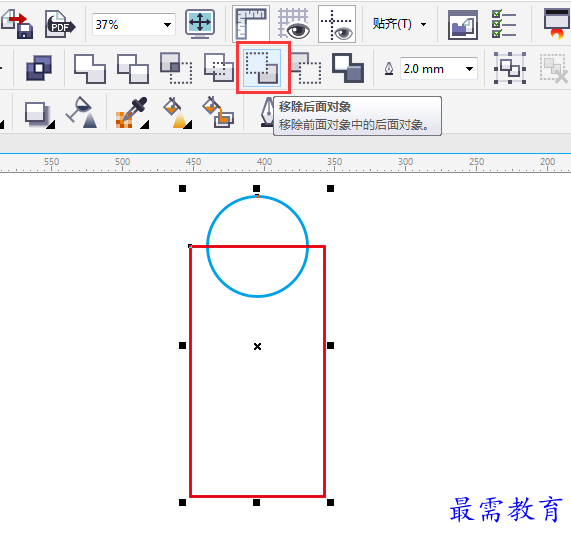Click the top-middle selection handle

click(x=256, y=188)
